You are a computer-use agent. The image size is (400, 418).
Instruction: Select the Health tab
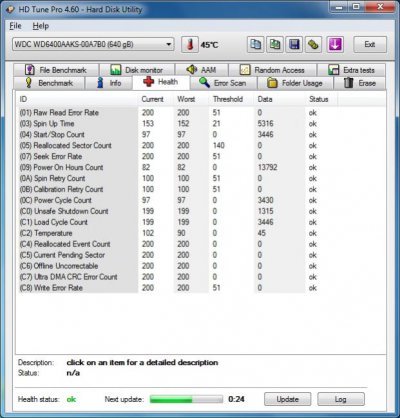tap(161, 82)
